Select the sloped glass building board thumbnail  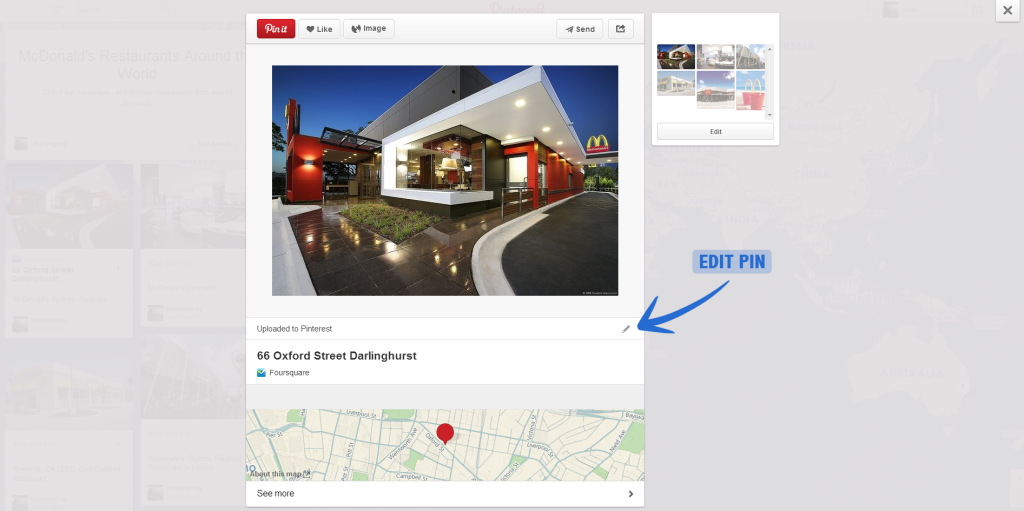pos(750,57)
